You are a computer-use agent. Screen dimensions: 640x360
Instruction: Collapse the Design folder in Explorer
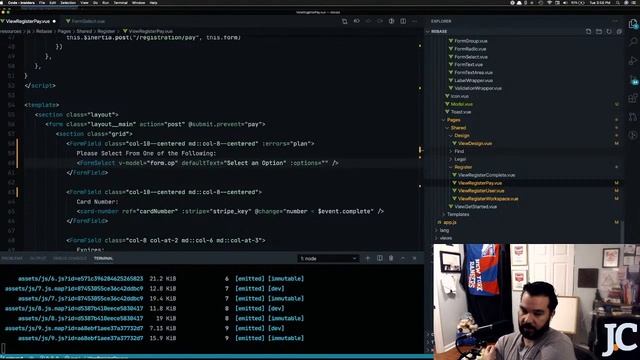(x=462, y=136)
